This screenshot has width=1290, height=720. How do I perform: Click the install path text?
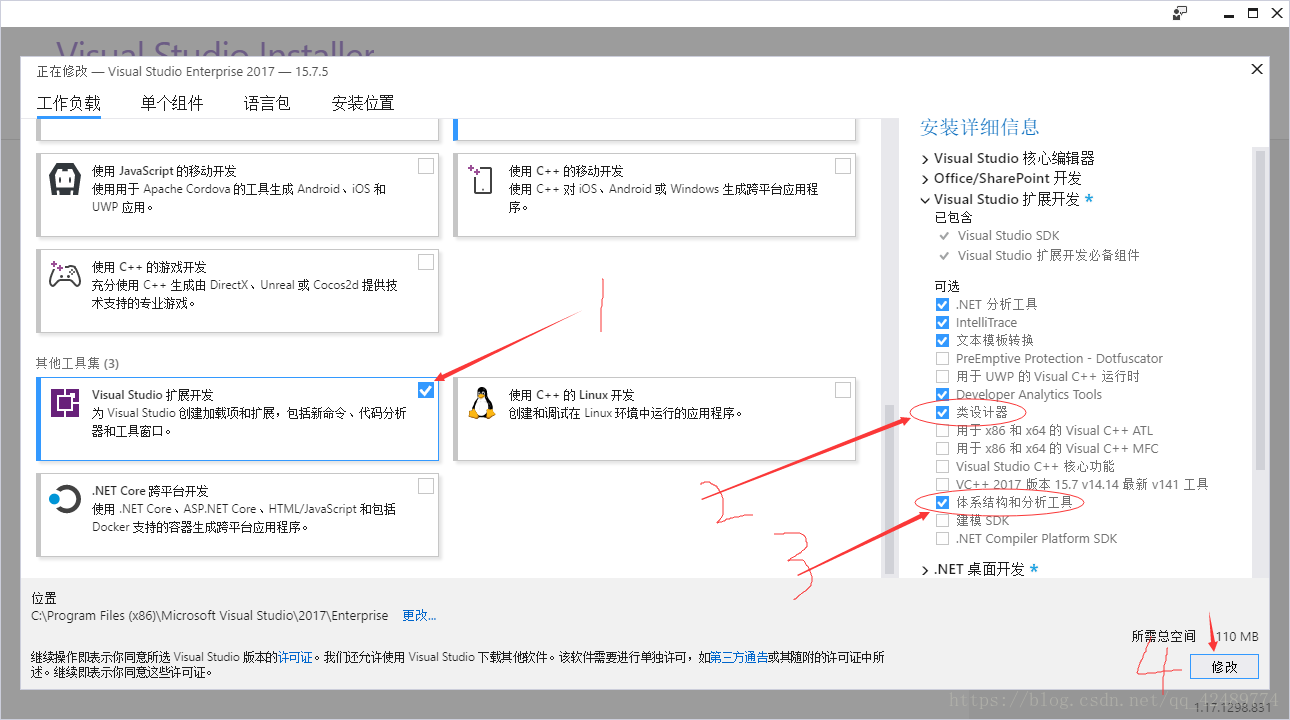coord(210,615)
